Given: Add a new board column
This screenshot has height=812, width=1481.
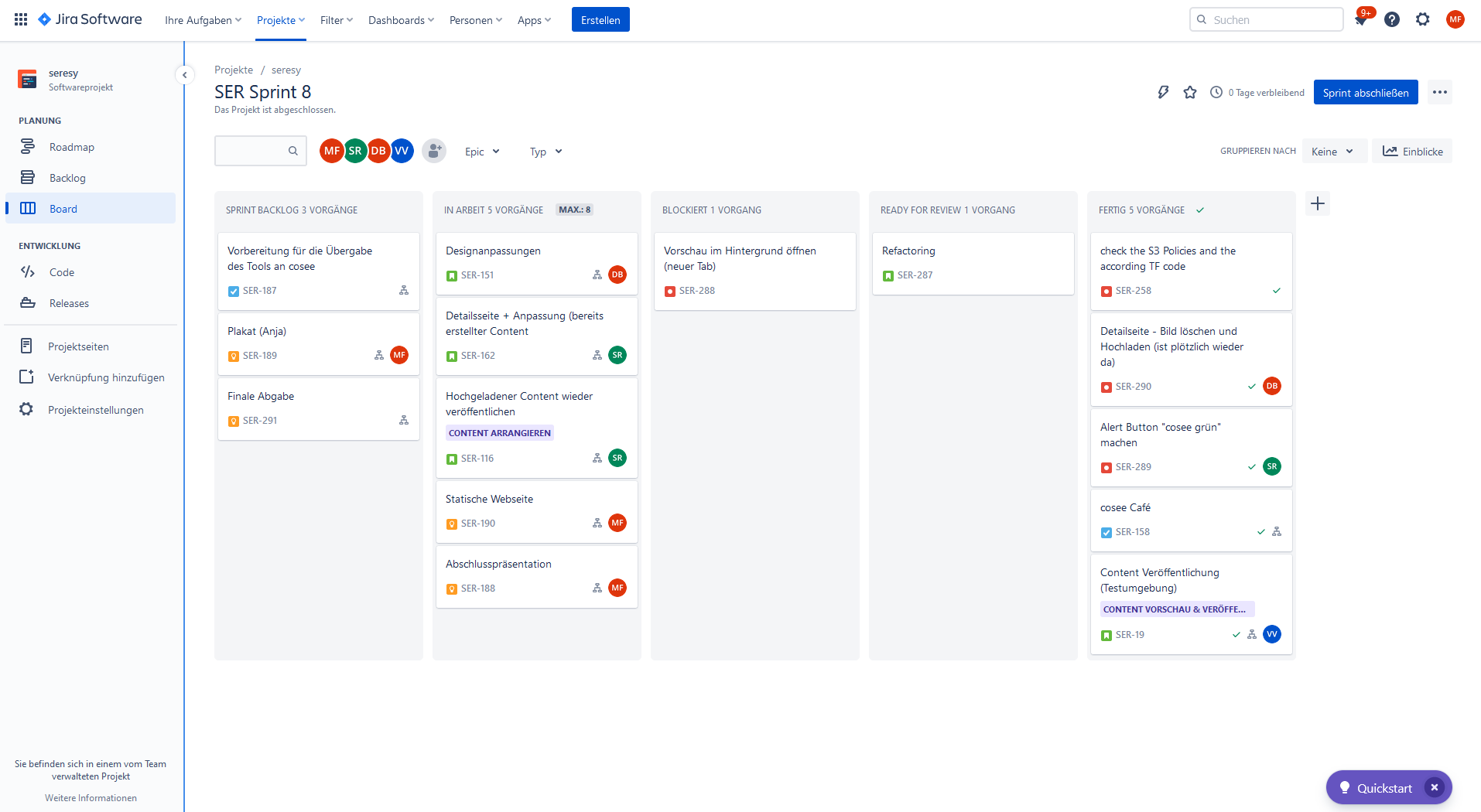Looking at the screenshot, I should (x=1317, y=204).
